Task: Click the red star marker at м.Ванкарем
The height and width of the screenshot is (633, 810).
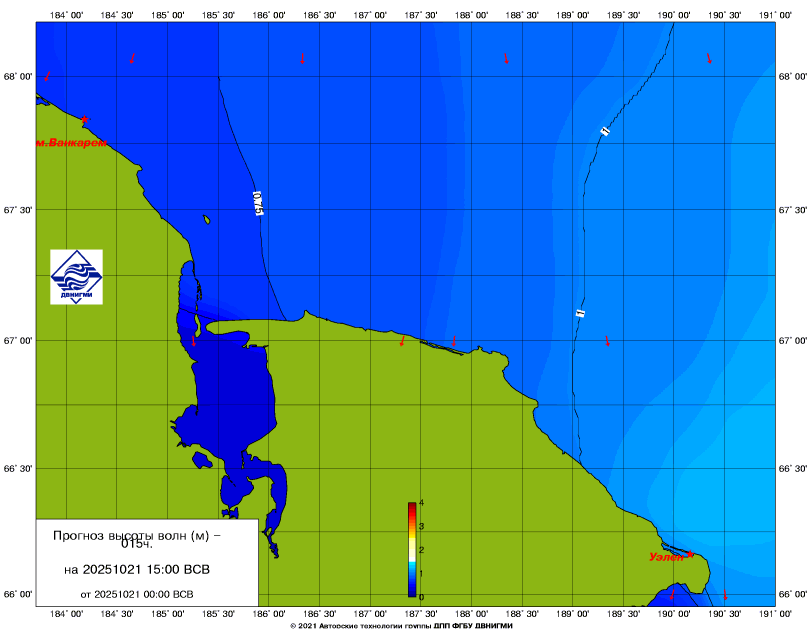Action: point(85,119)
